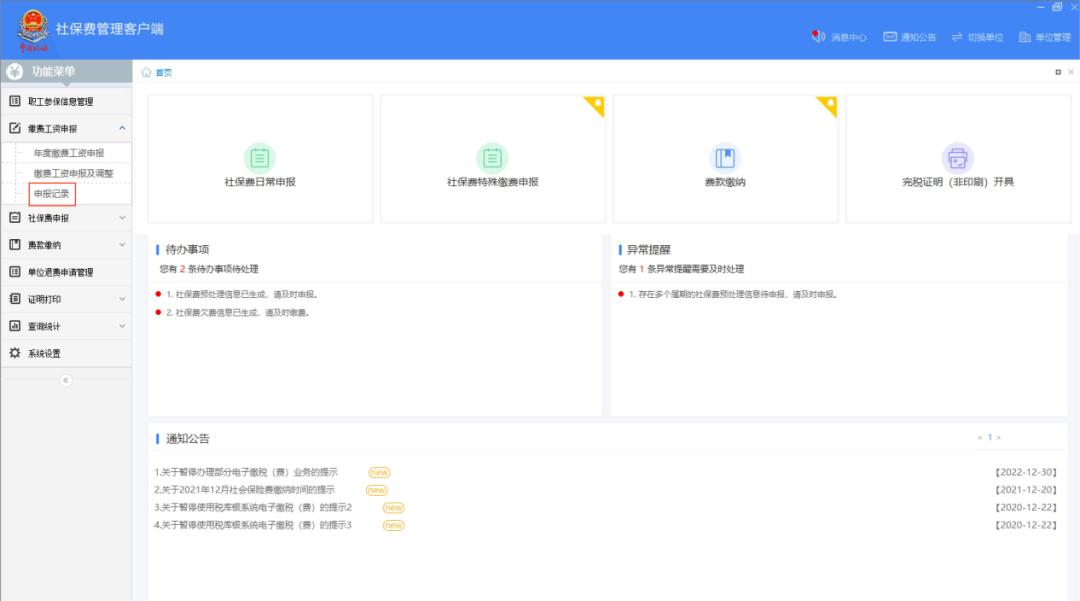1080x601 pixels.
Task: Open 通知公告 envelope icon in header
Action: click(890, 37)
